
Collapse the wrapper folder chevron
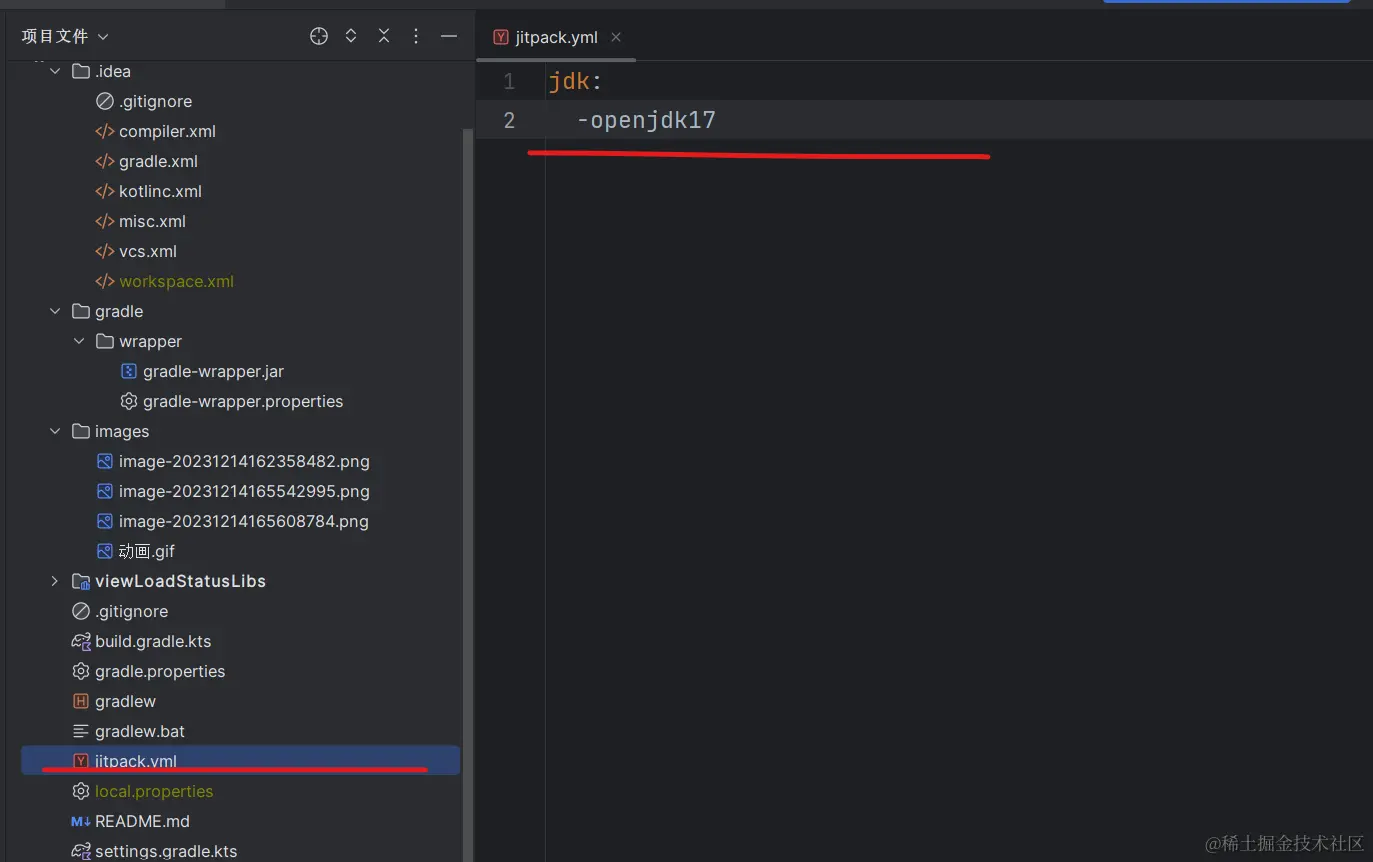point(79,341)
